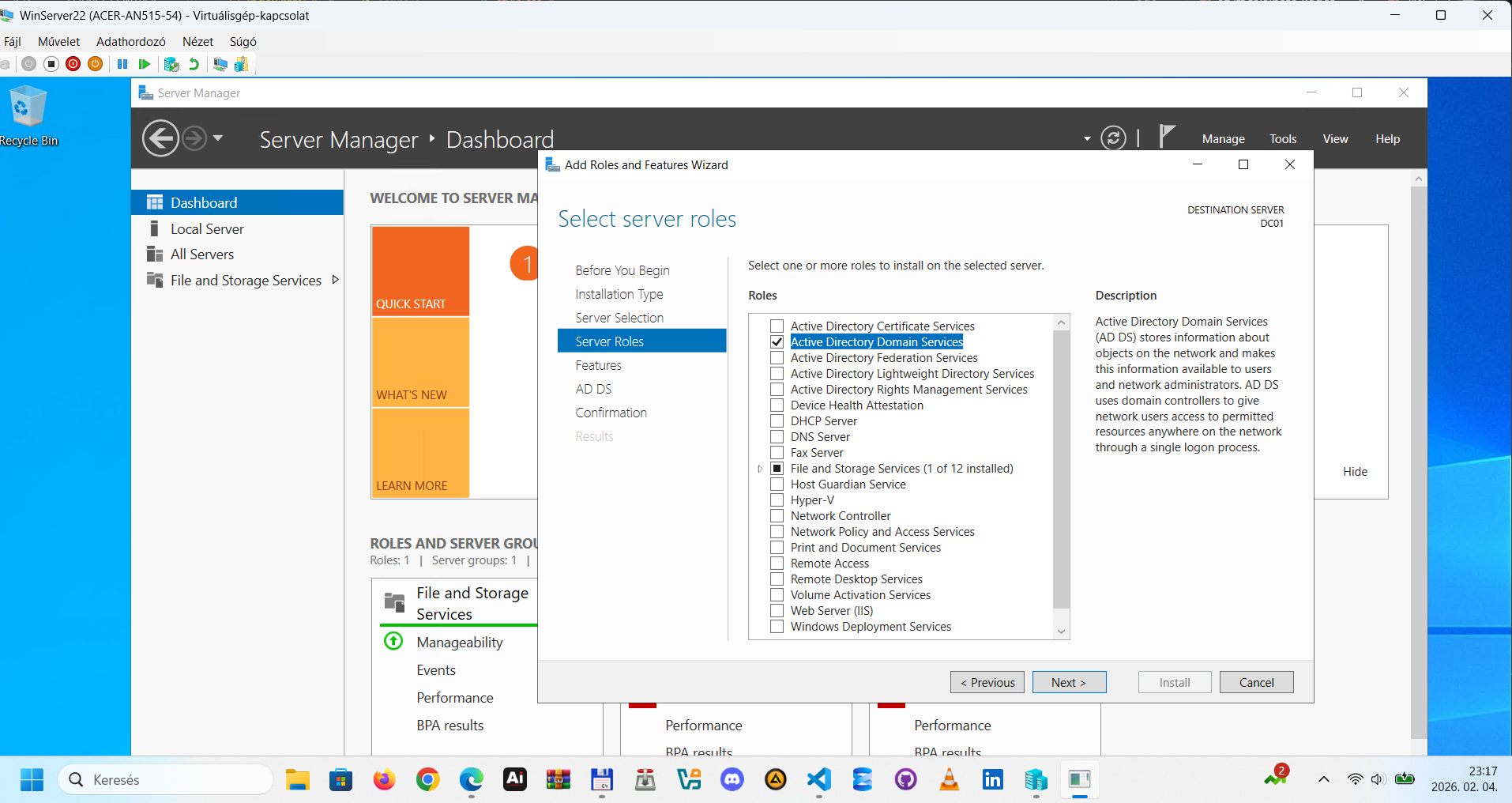The width and height of the screenshot is (1512, 803).
Task: Click the Server Manager refresh icon
Action: tap(1113, 138)
